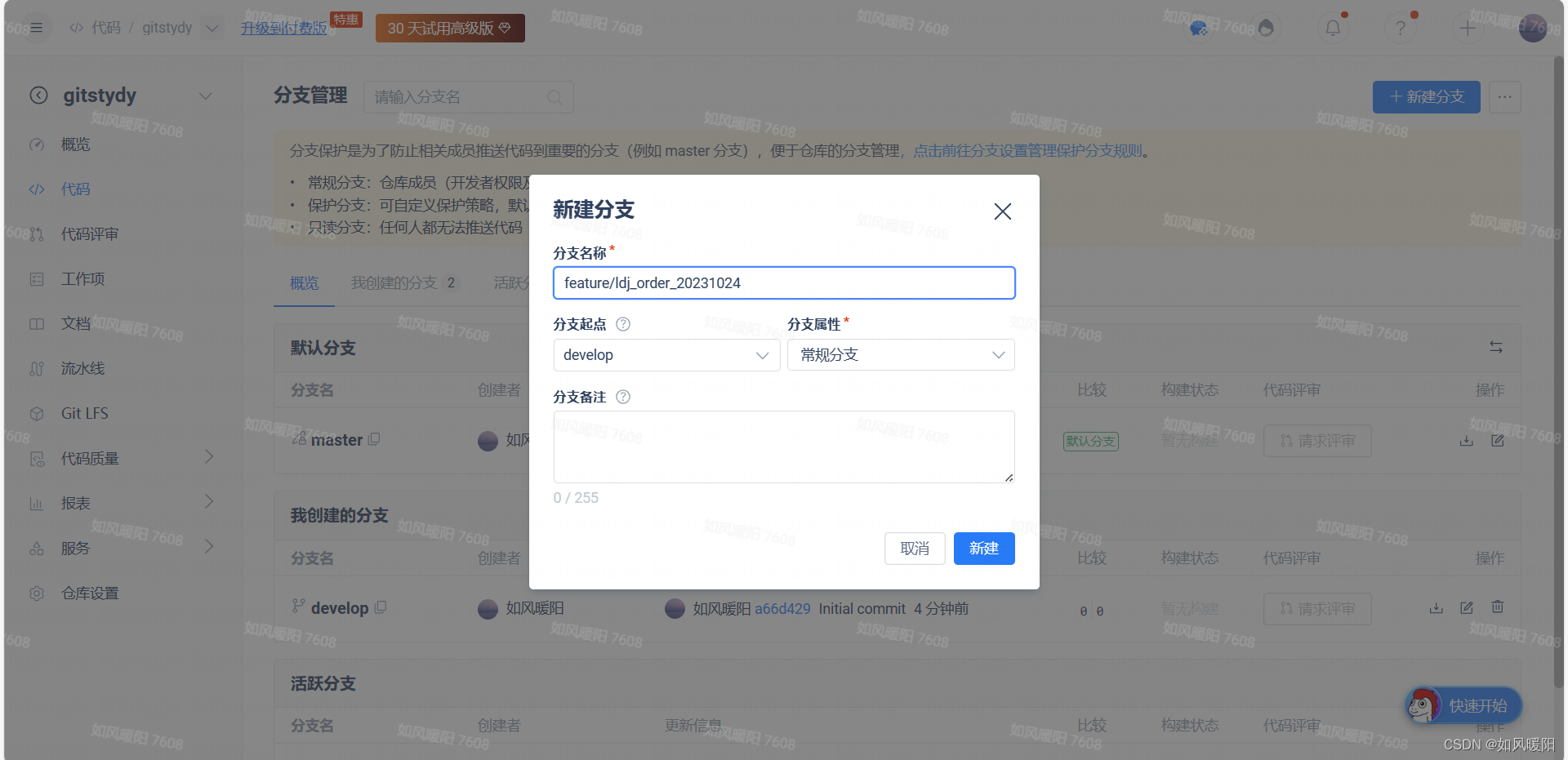Click 30 天试用高级版 button

(x=450, y=29)
